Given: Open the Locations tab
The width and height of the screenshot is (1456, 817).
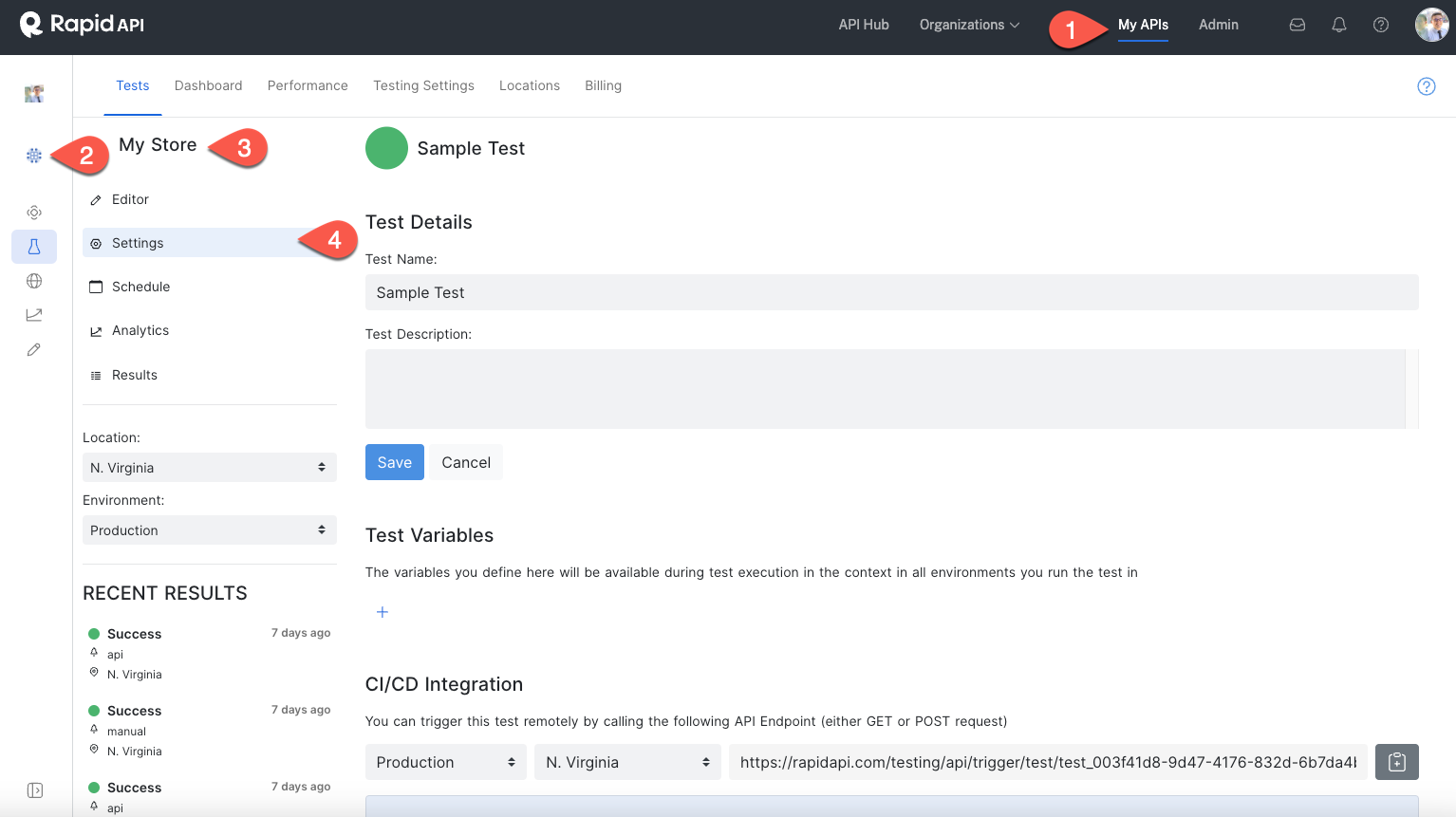Looking at the screenshot, I should point(530,85).
